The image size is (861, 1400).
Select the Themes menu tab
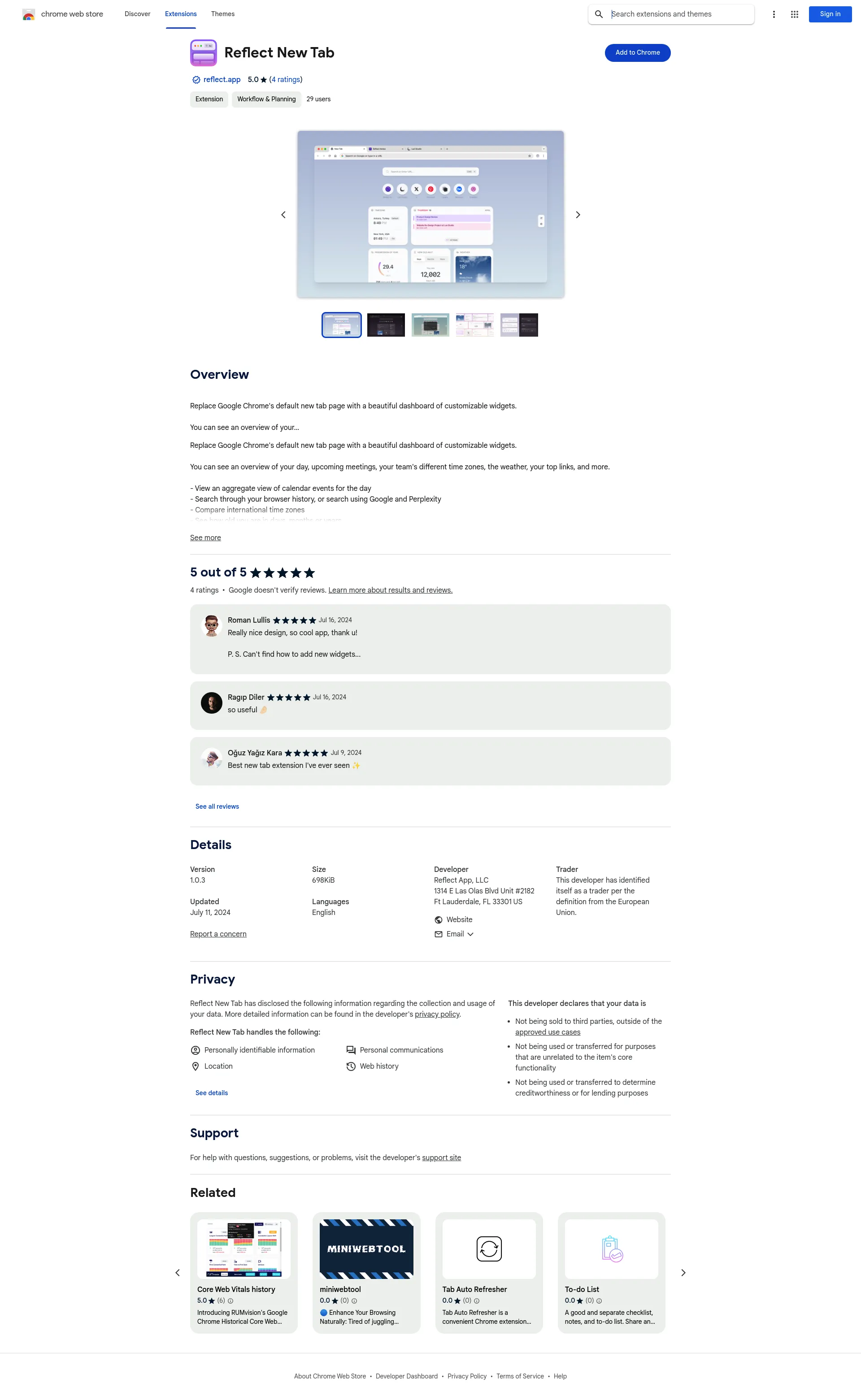point(222,14)
